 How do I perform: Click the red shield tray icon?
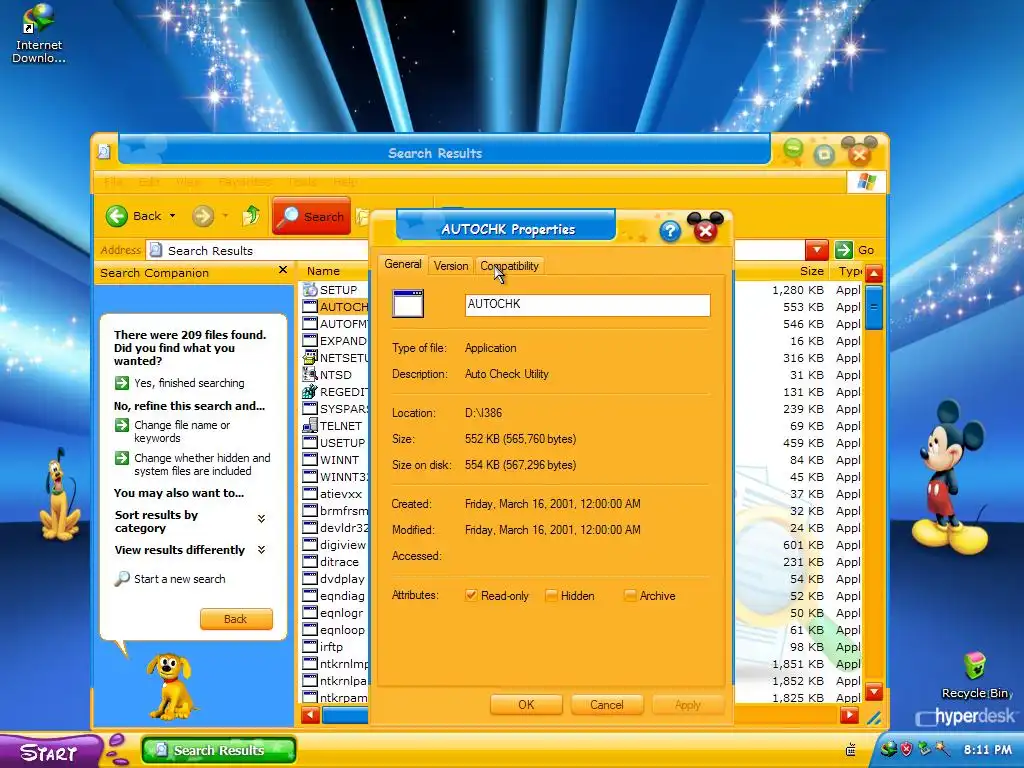tap(906, 749)
